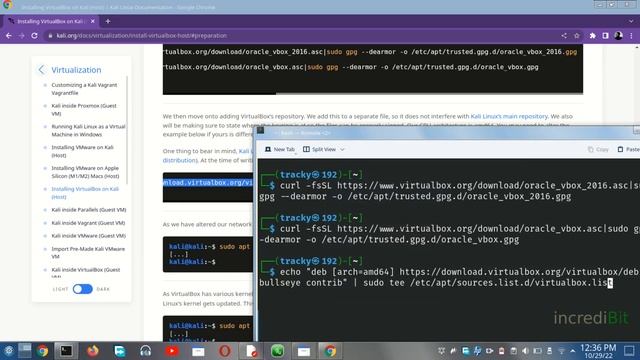Click the Konsole window title icon

tap(260, 131)
